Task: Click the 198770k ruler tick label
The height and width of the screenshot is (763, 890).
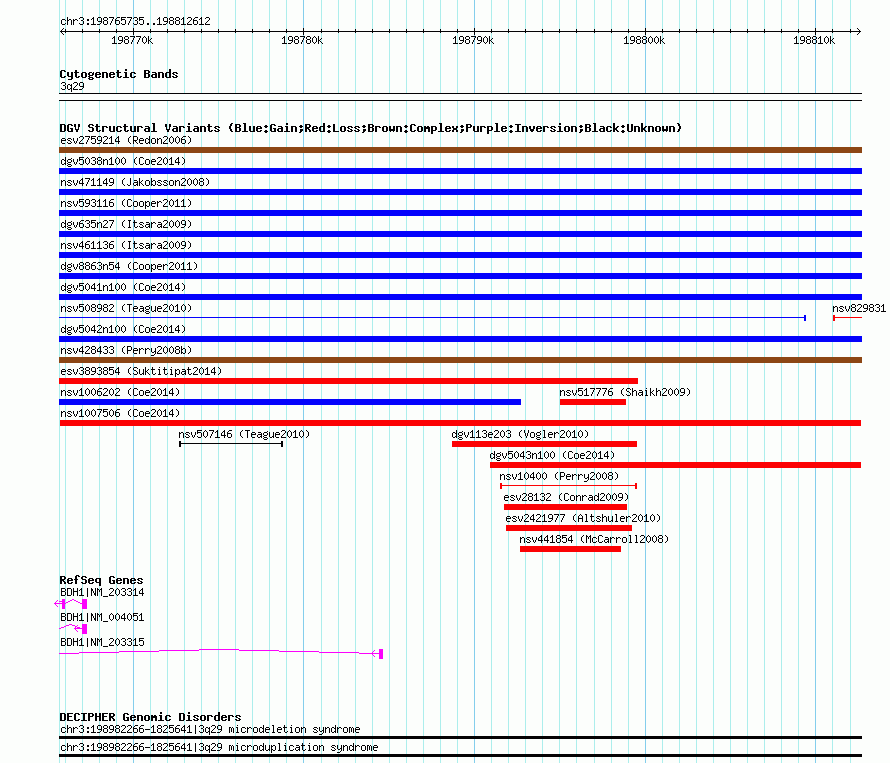Action: pos(132,40)
